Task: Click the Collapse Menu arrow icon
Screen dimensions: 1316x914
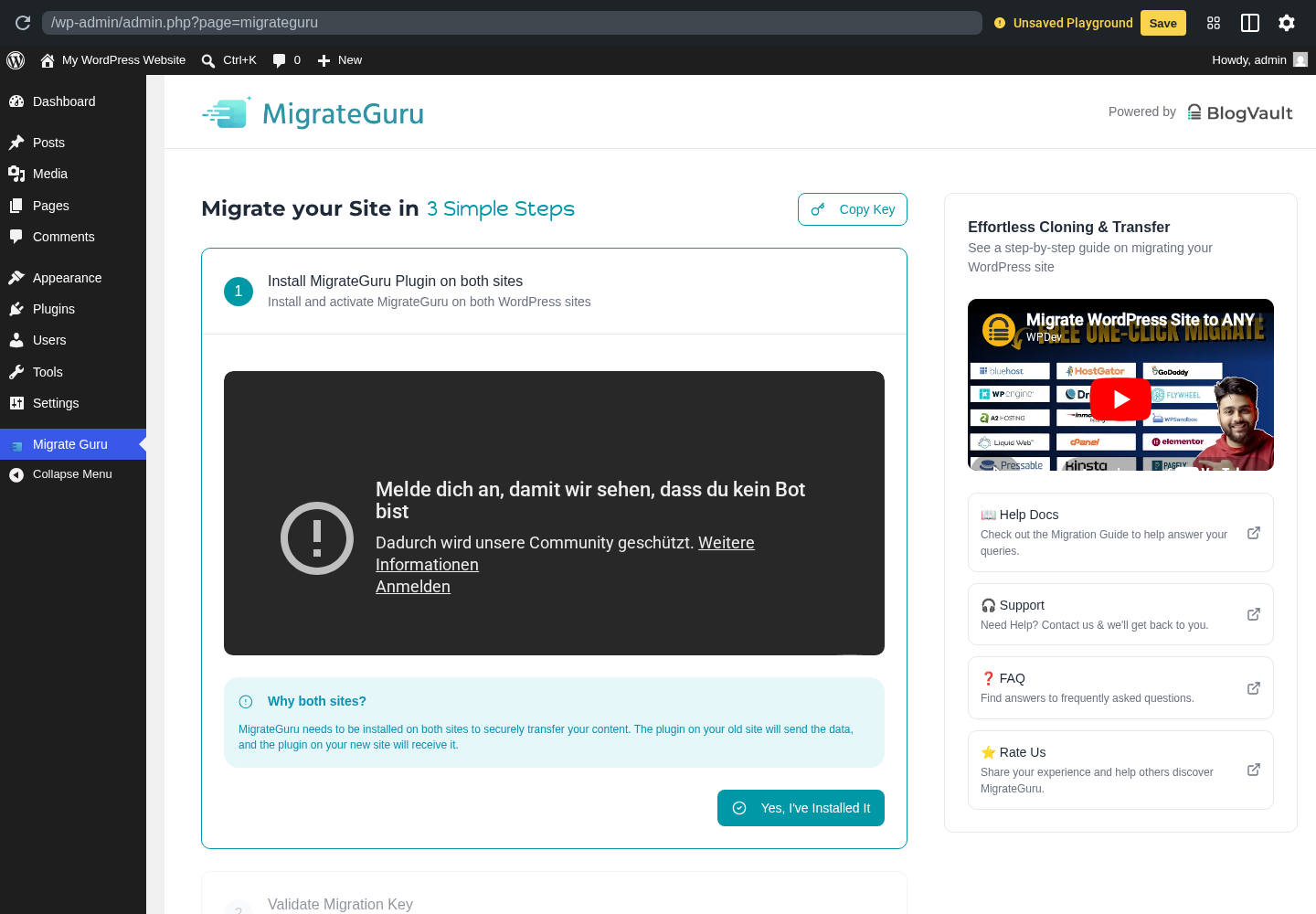Action: tap(16, 474)
